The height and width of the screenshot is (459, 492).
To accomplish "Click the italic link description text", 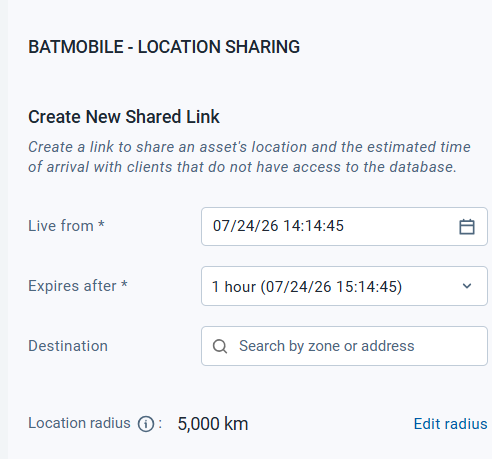I will pos(249,157).
